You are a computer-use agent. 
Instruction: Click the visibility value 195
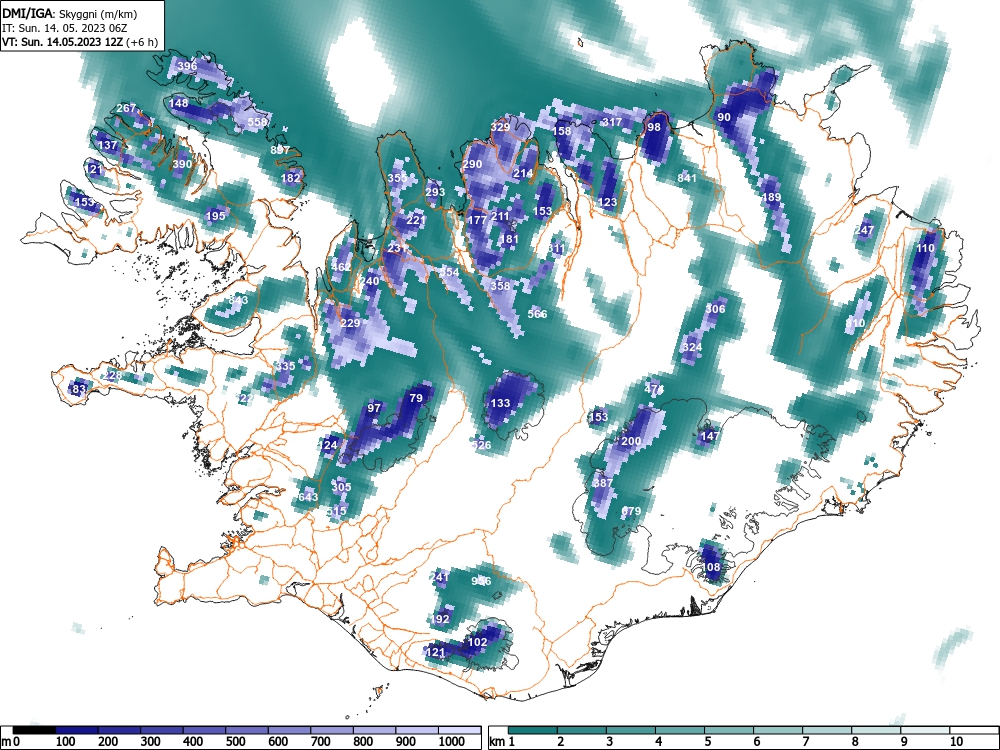point(216,216)
